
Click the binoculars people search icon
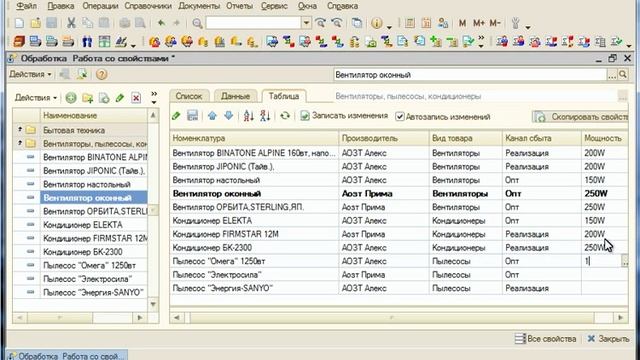87,42
